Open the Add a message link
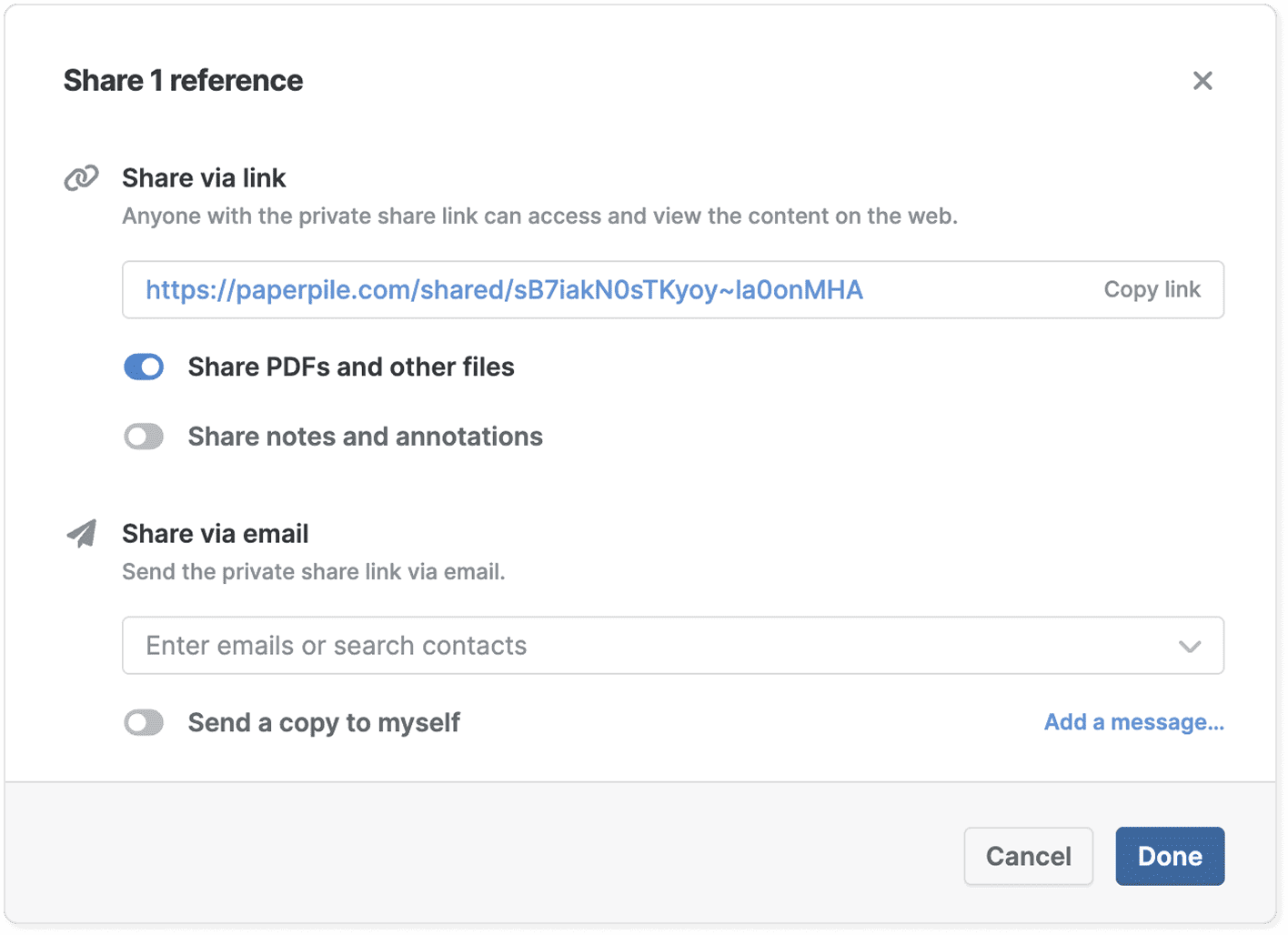The image size is (1288, 935). (1133, 722)
